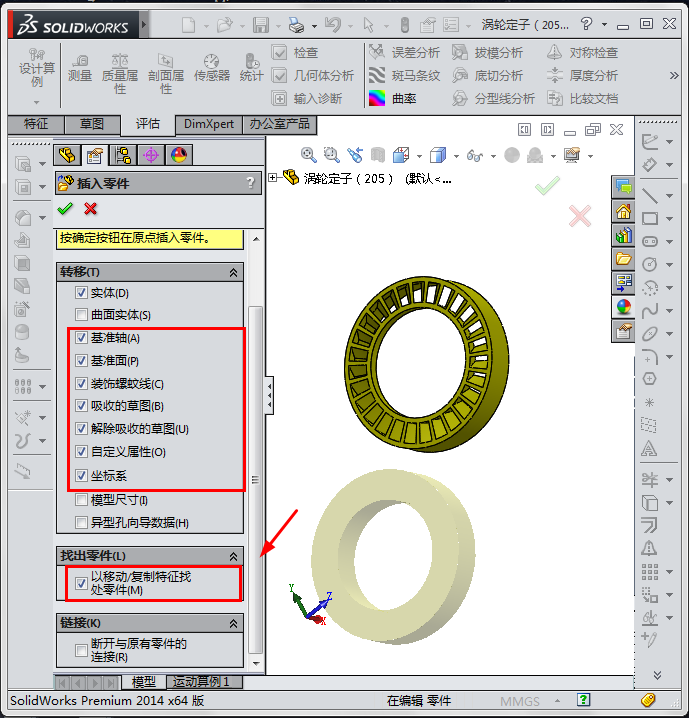Enable the 曲面实体(S) surface bodies checkbox
Viewport: 689px width, 718px height.
tap(82, 315)
